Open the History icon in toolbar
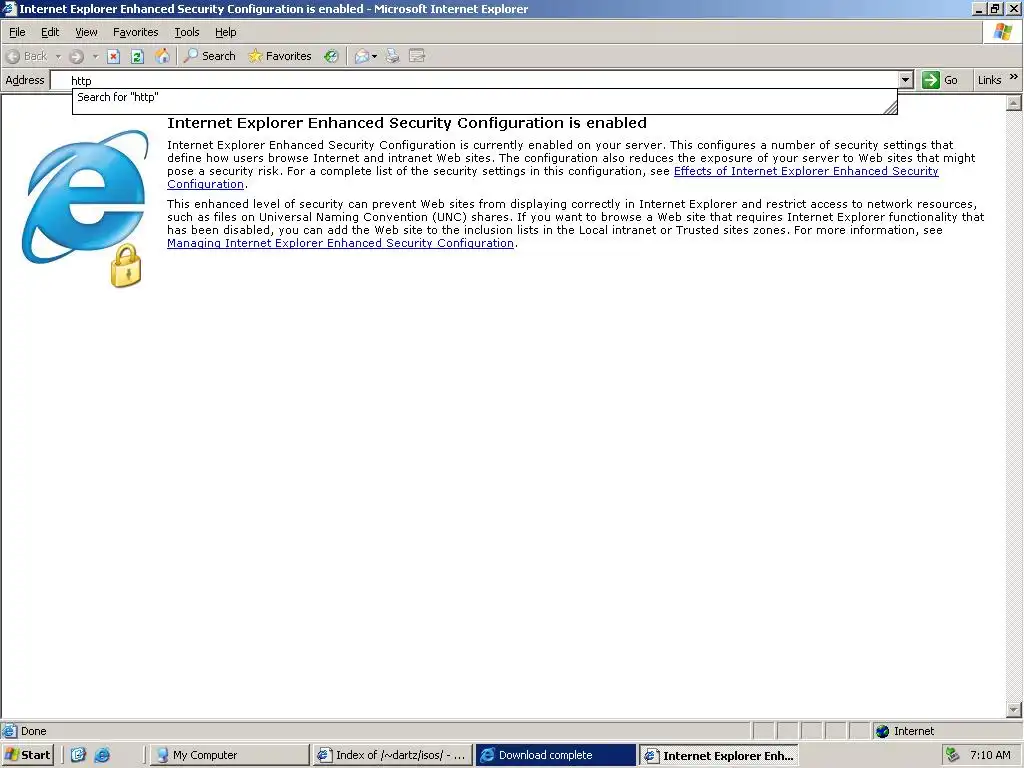 click(332, 56)
